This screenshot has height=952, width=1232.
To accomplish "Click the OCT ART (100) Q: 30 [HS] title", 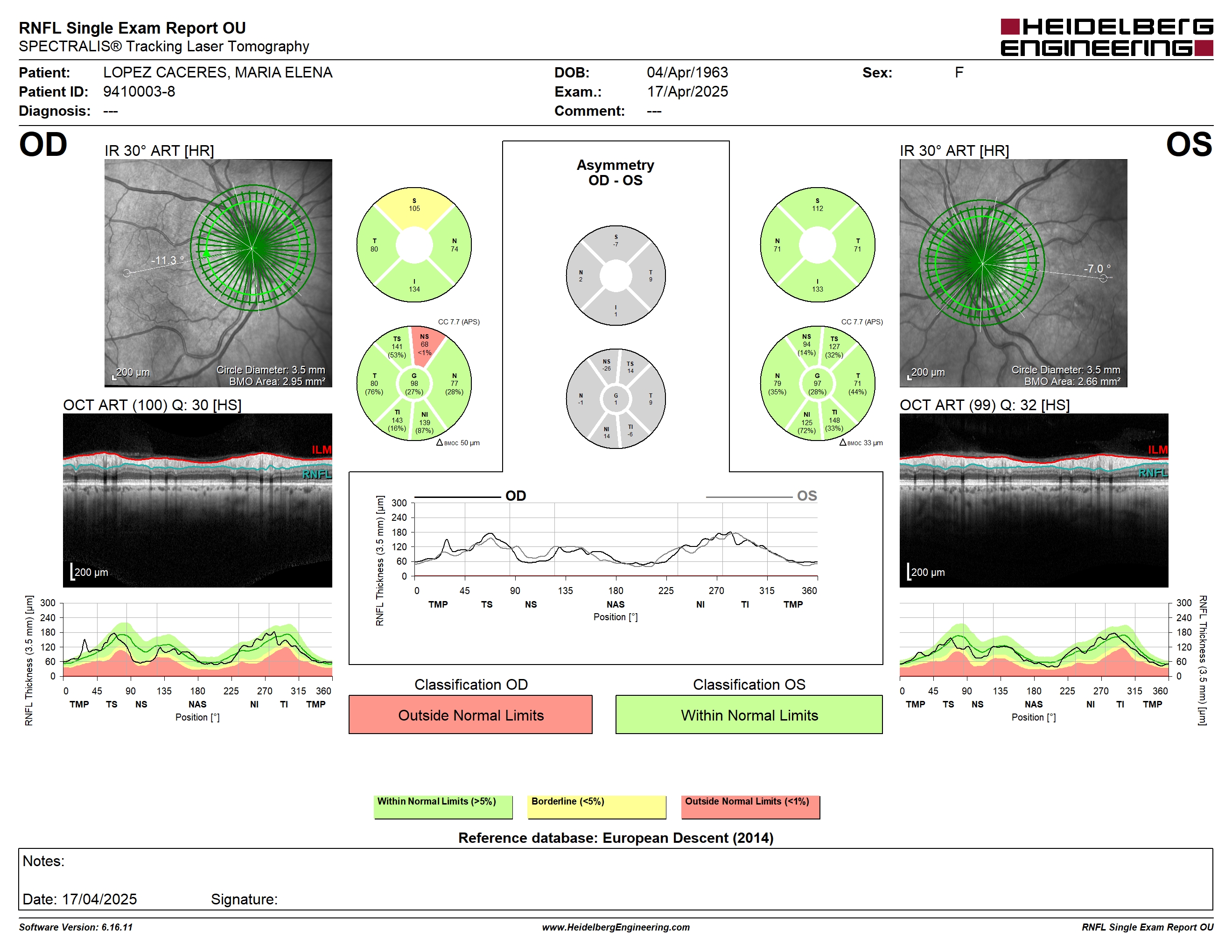I will tap(152, 405).
